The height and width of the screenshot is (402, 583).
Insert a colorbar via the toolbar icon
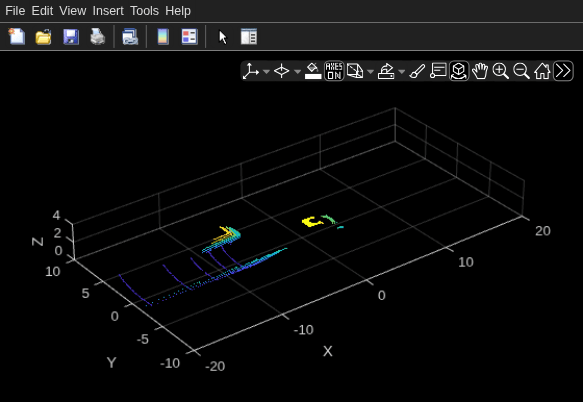pyautogui.click(x=163, y=36)
